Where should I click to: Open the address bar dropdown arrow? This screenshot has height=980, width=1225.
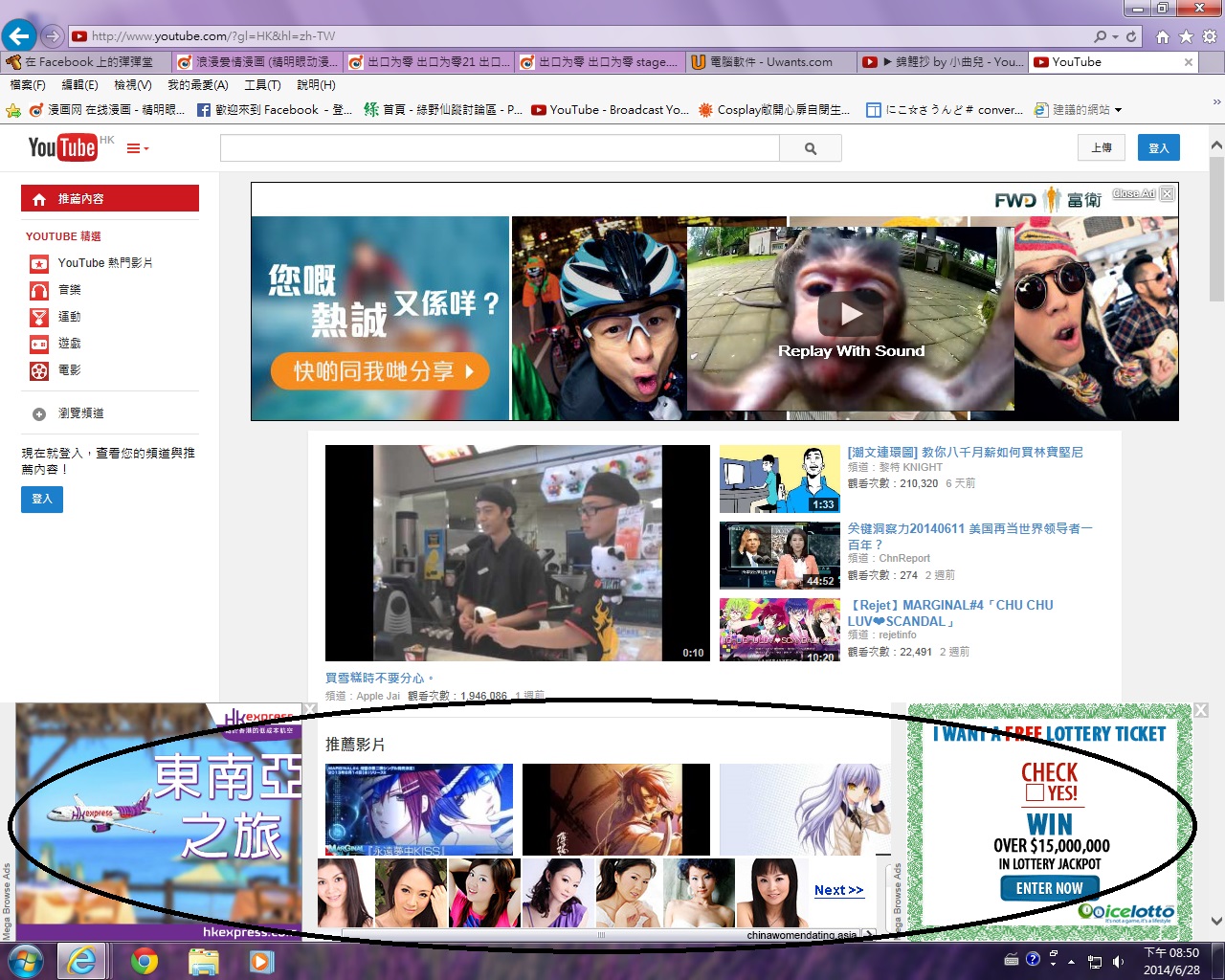click(x=1115, y=36)
